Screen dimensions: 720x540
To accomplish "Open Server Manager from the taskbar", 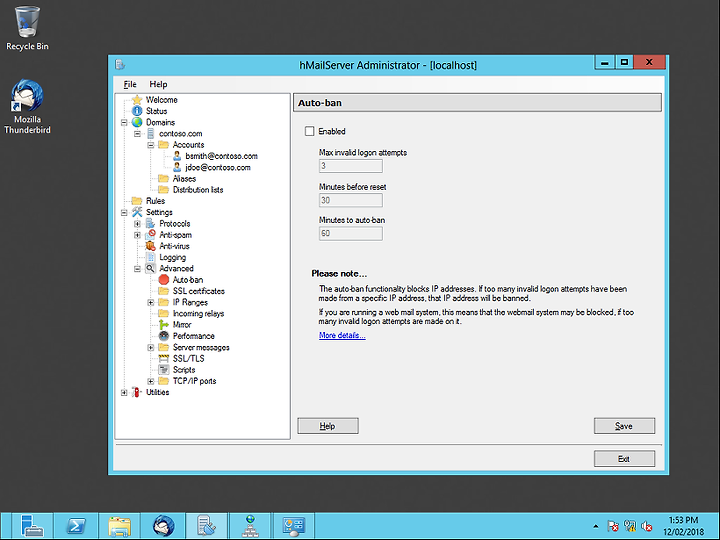I will (32, 526).
